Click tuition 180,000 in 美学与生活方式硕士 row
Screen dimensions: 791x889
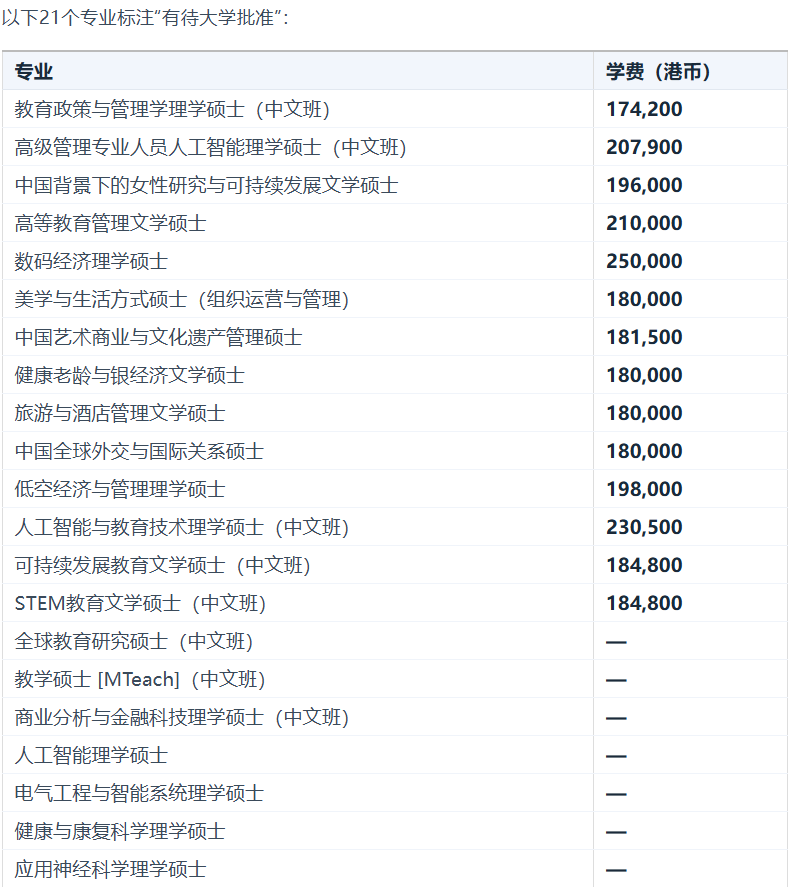tap(644, 299)
